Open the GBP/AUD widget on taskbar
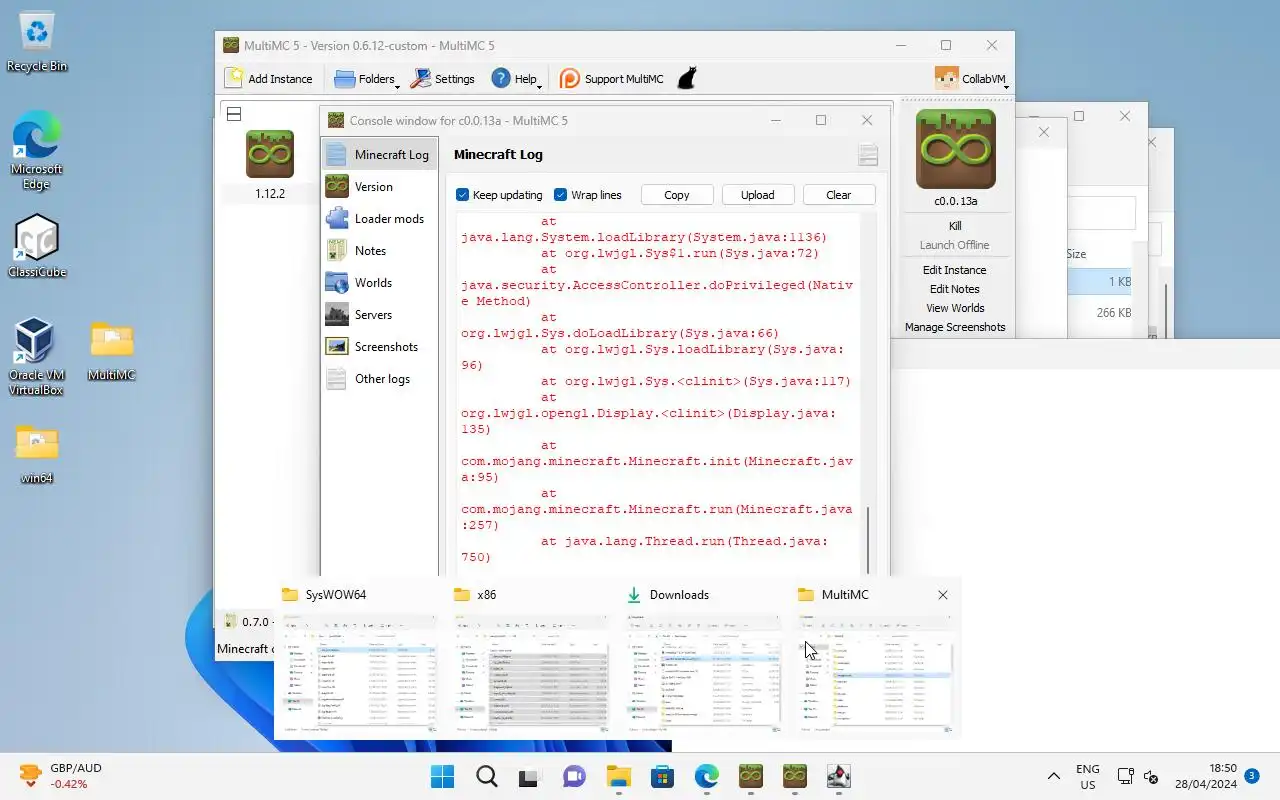 click(x=60, y=776)
